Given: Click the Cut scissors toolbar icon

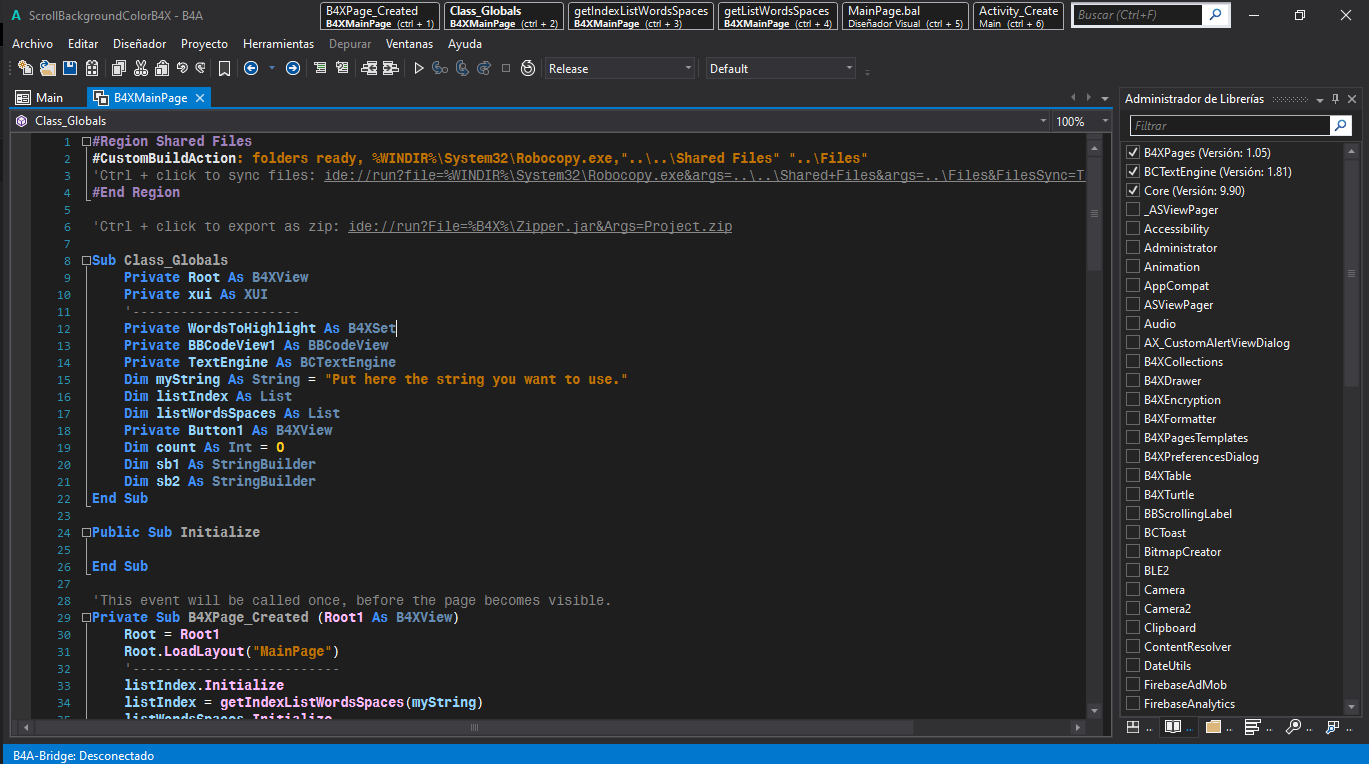Looking at the screenshot, I should [x=140, y=68].
